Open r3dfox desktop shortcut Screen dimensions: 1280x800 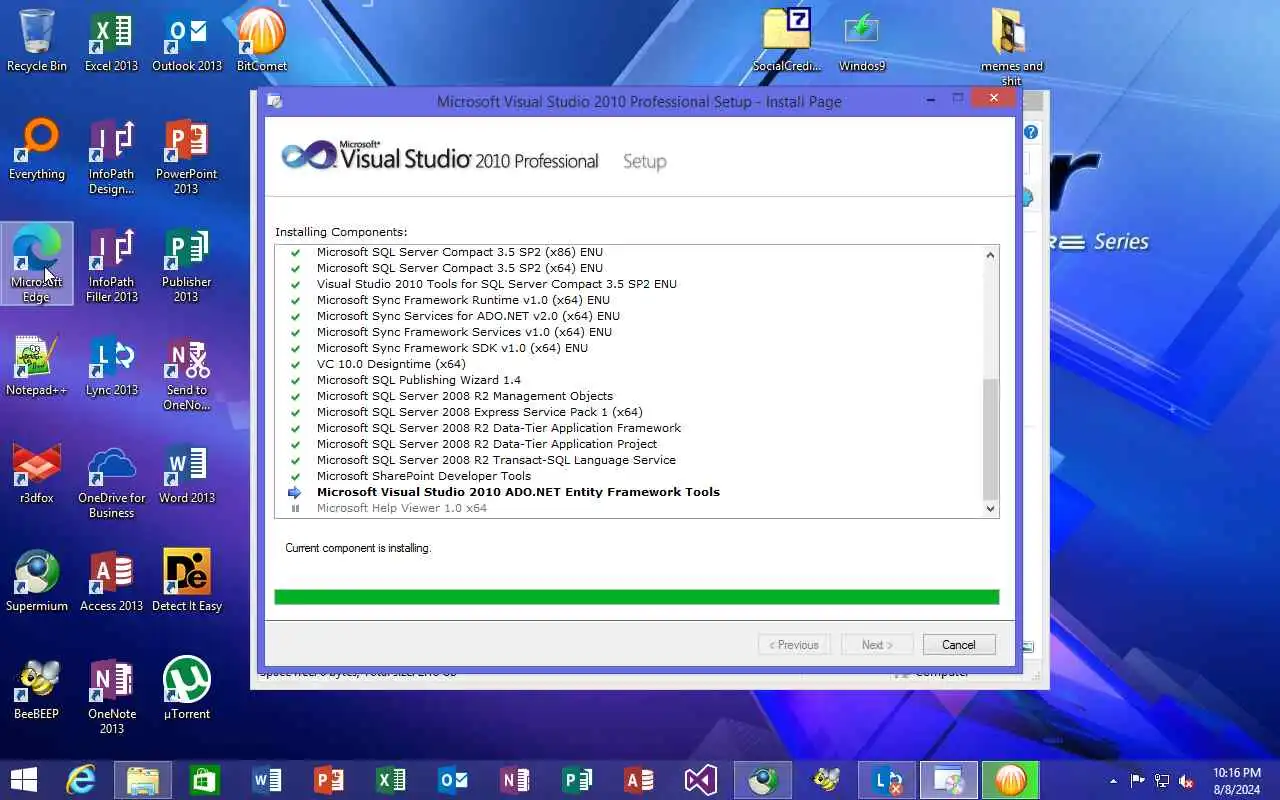click(x=37, y=474)
